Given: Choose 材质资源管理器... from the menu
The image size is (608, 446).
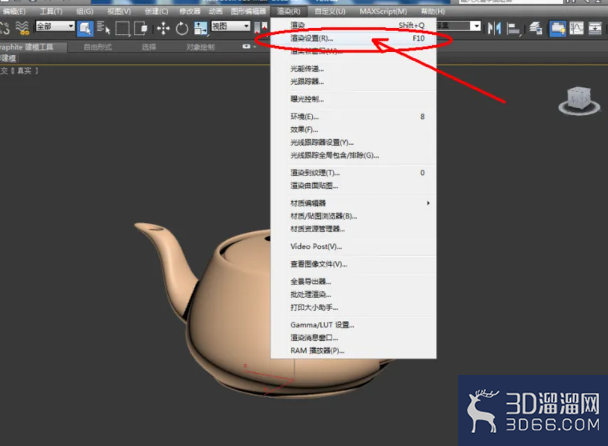Looking at the screenshot, I should tap(353, 229).
